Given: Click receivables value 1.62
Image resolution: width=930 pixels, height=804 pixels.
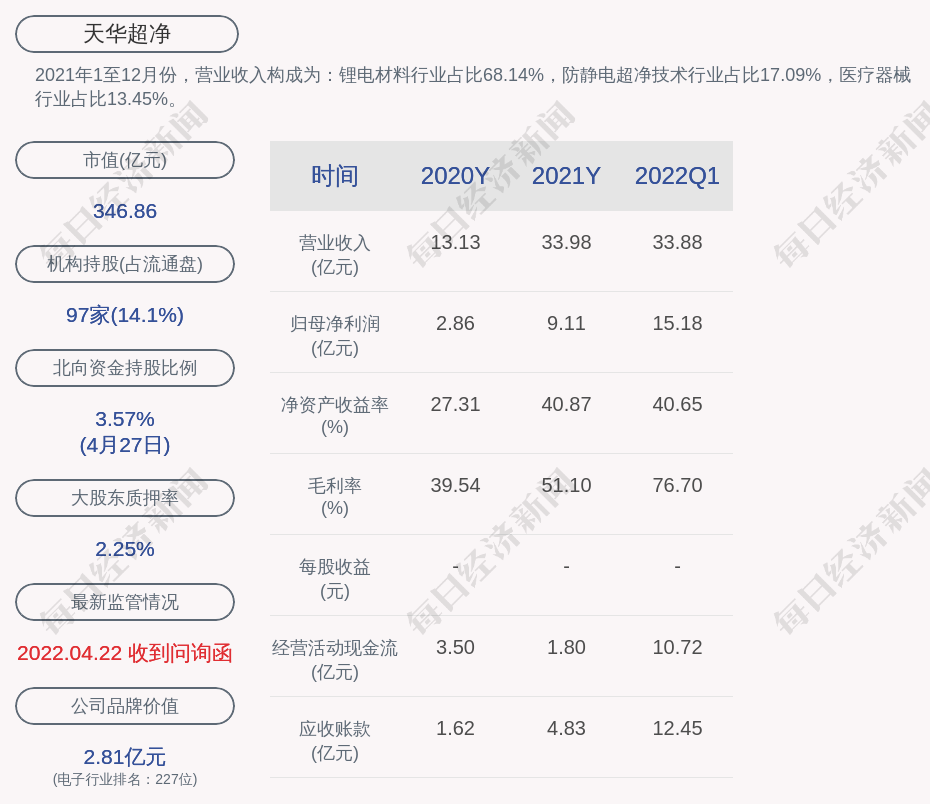Looking at the screenshot, I should pyautogui.click(x=456, y=729).
